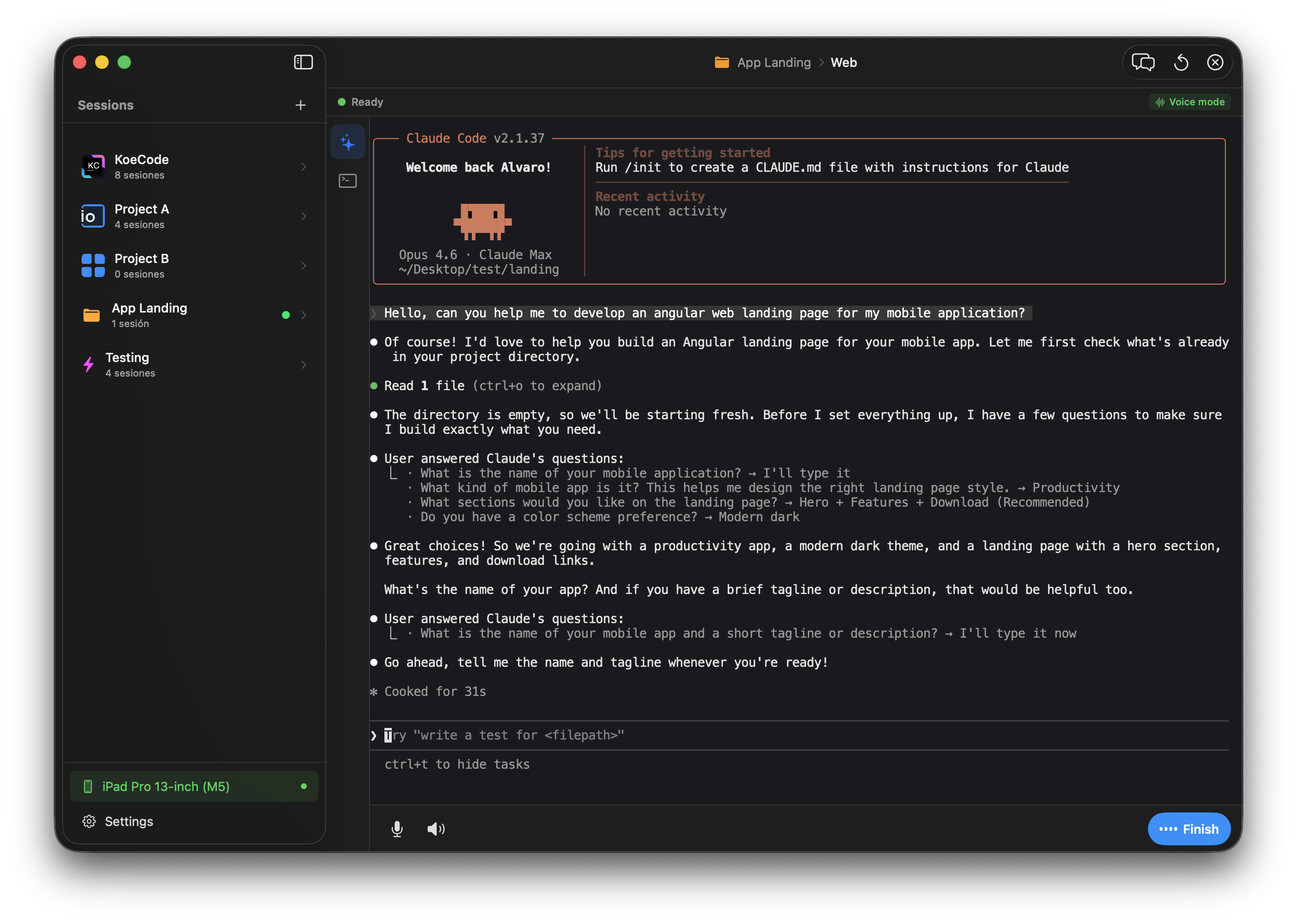This screenshot has height=924, width=1297.
Task: Open the chat bubbles icon
Action: click(1143, 62)
